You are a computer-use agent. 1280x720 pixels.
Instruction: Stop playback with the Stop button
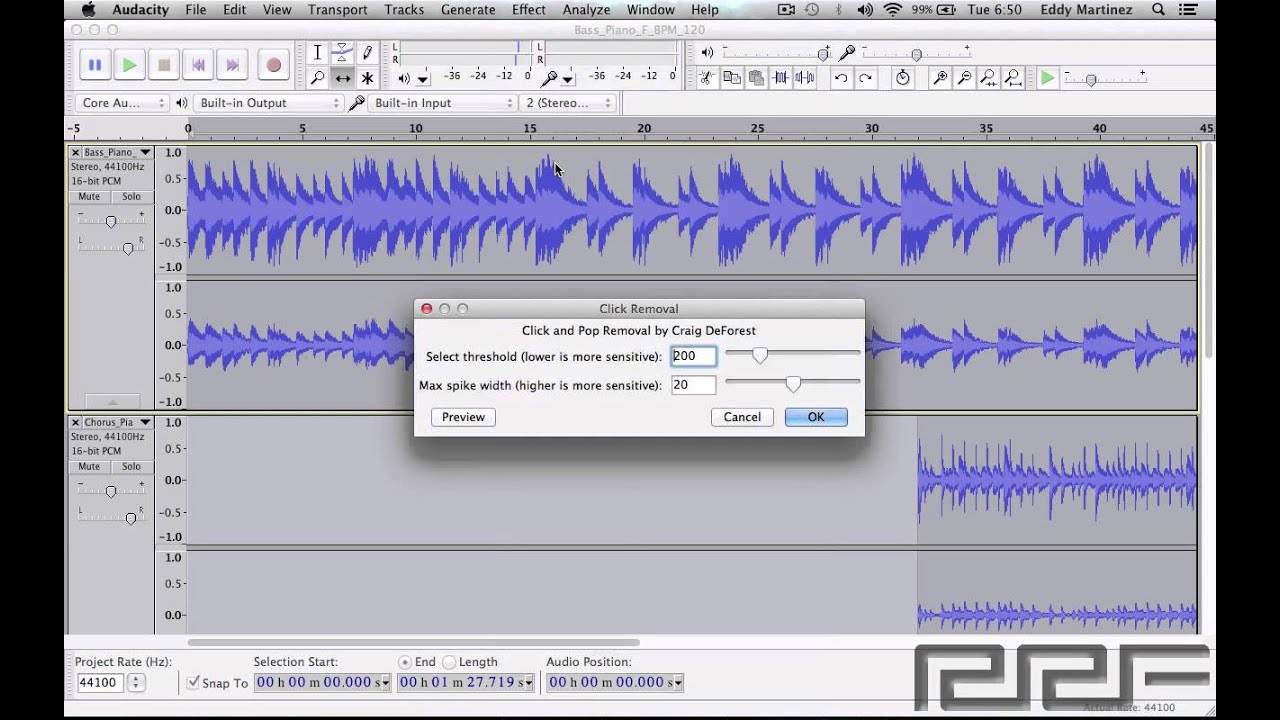[x=164, y=65]
